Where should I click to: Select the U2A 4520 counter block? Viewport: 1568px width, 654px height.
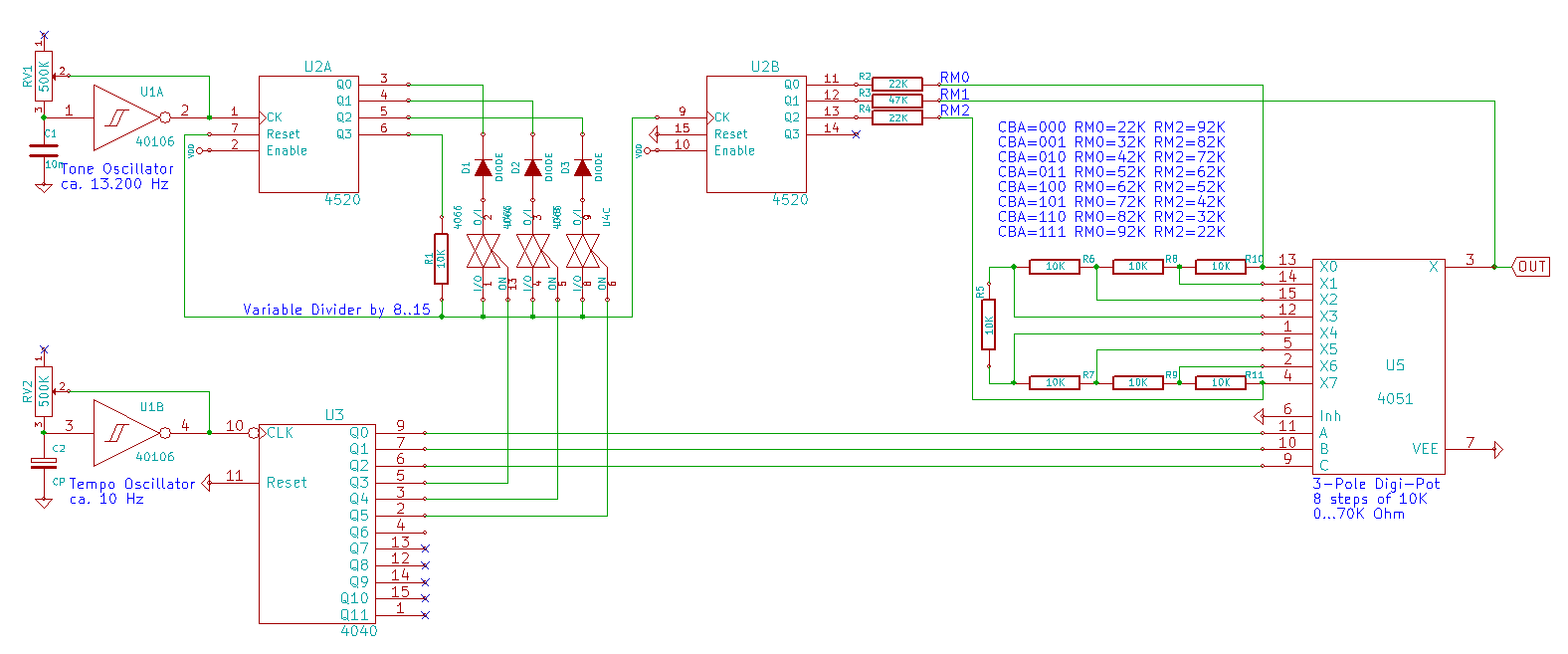point(308,134)
